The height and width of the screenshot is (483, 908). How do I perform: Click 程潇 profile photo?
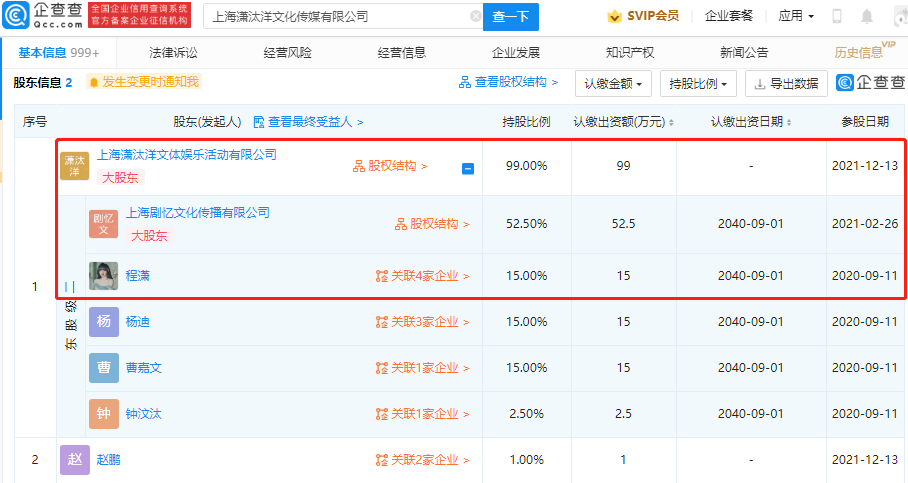(104, 276)
